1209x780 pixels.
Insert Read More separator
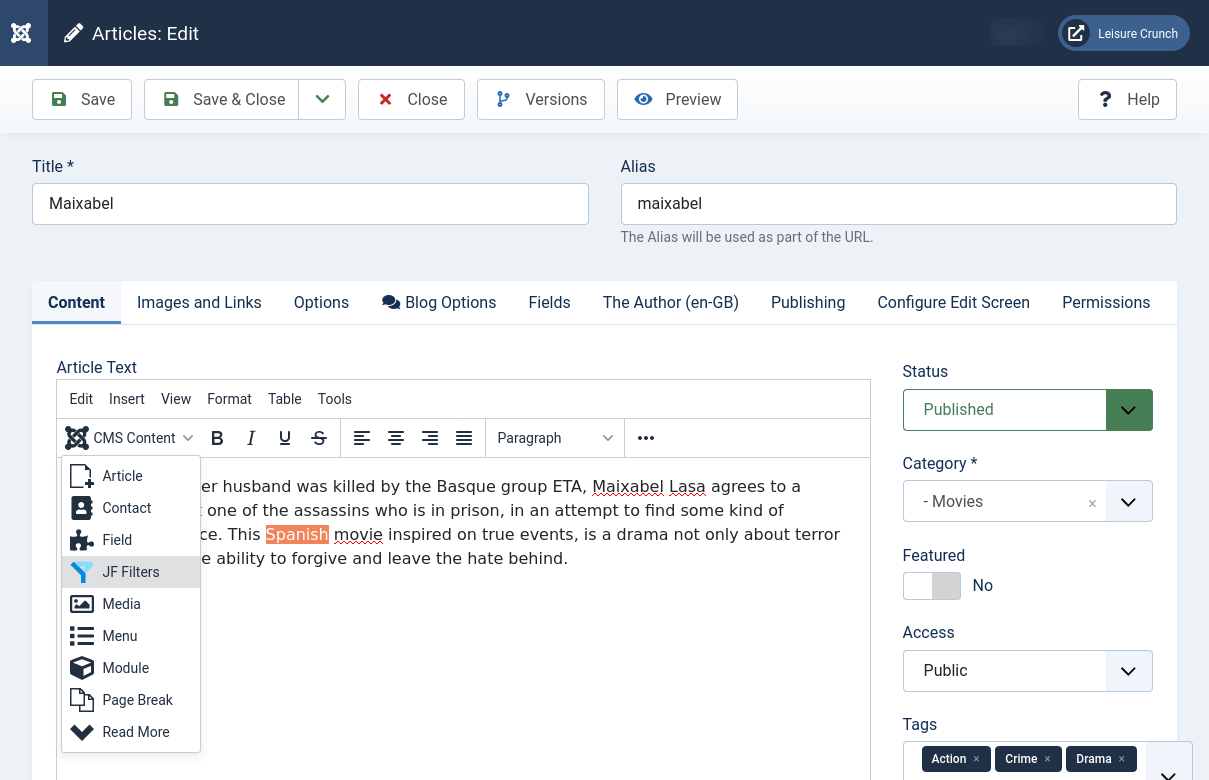click(x=131, y=732)
